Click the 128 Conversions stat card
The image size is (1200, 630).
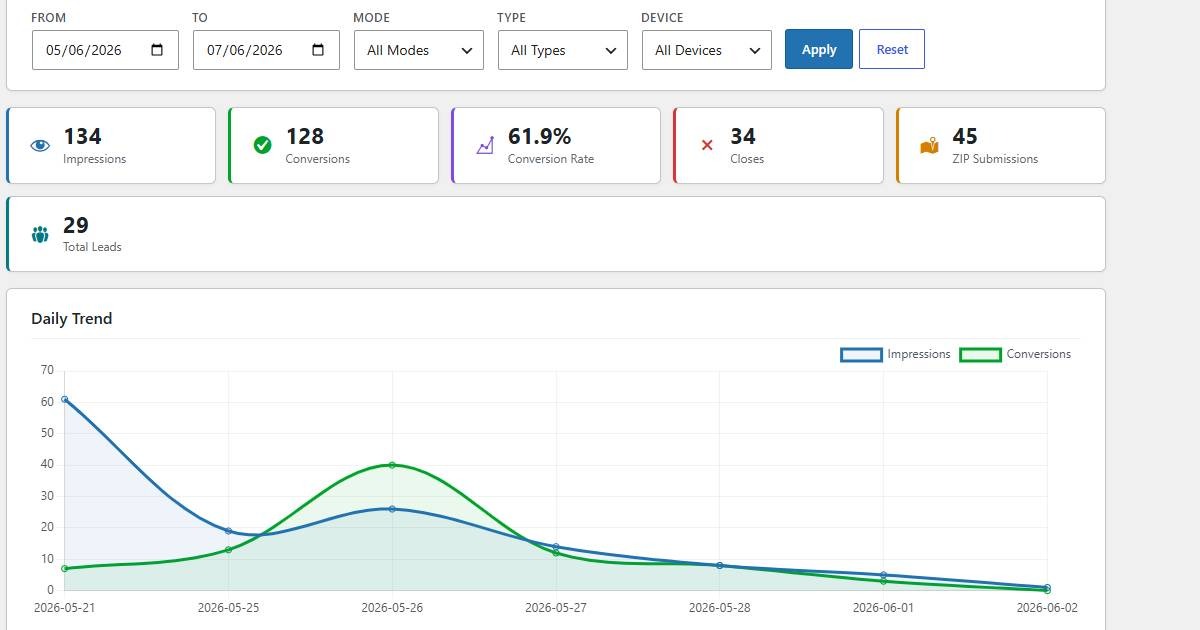[333, 146]
